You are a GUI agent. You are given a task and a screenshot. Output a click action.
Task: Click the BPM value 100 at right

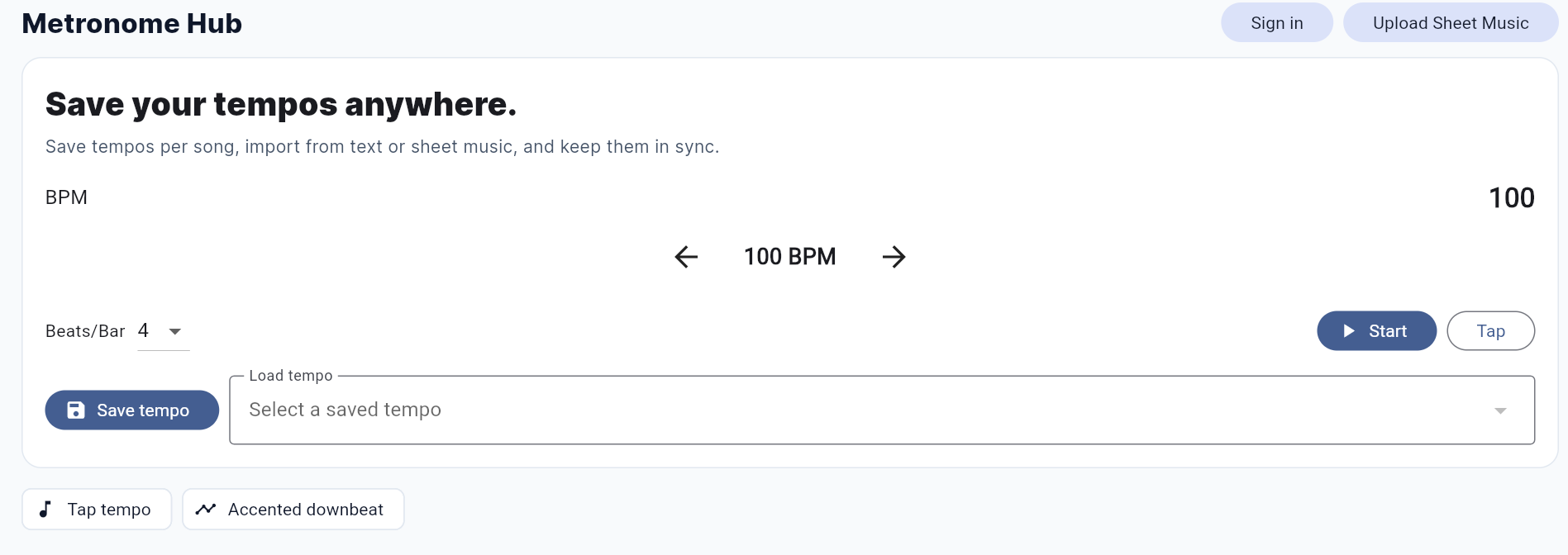point(1511,197)
